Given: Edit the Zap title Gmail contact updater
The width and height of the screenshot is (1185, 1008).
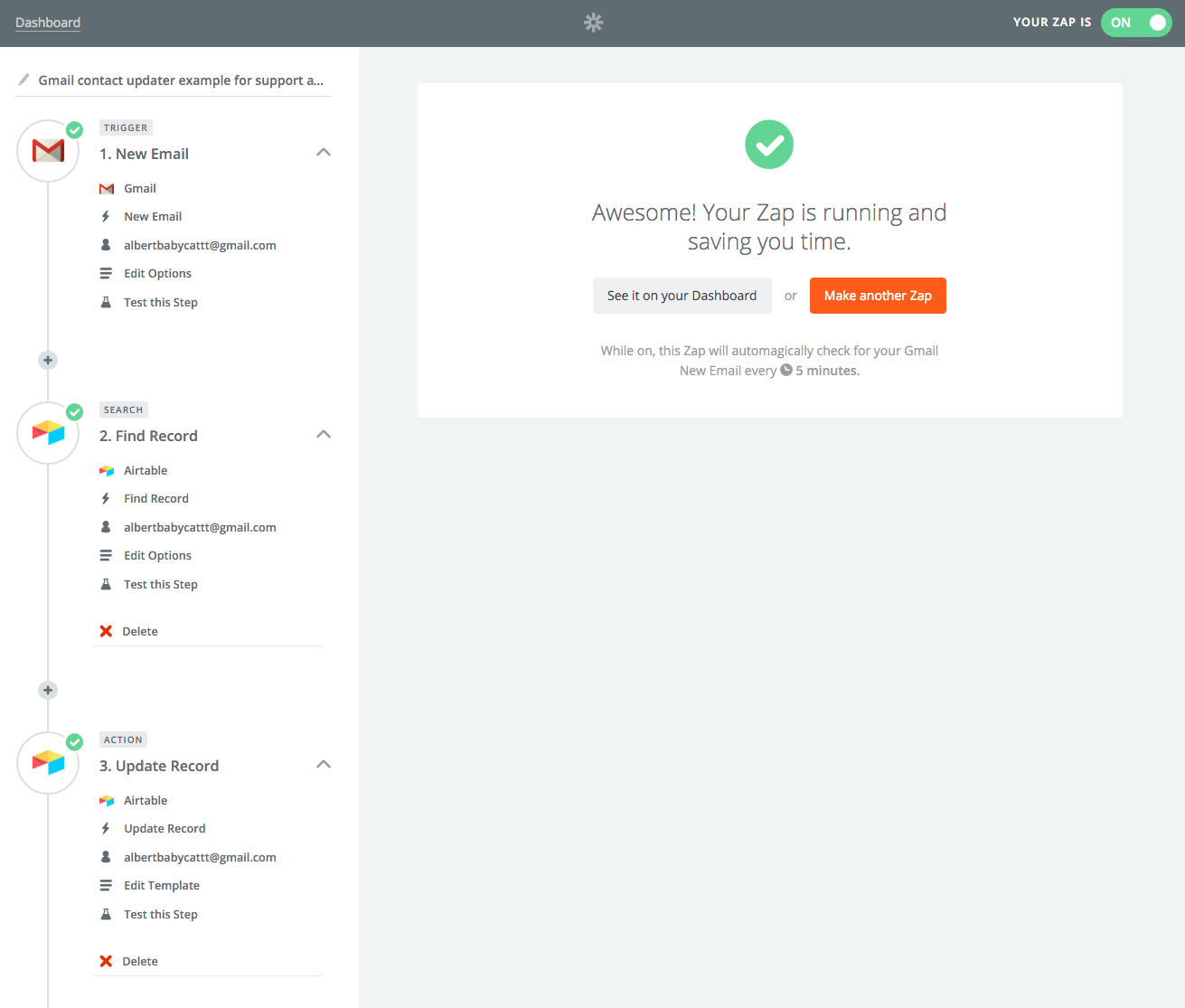Looking at the screenshot, I should pos(181,80).
